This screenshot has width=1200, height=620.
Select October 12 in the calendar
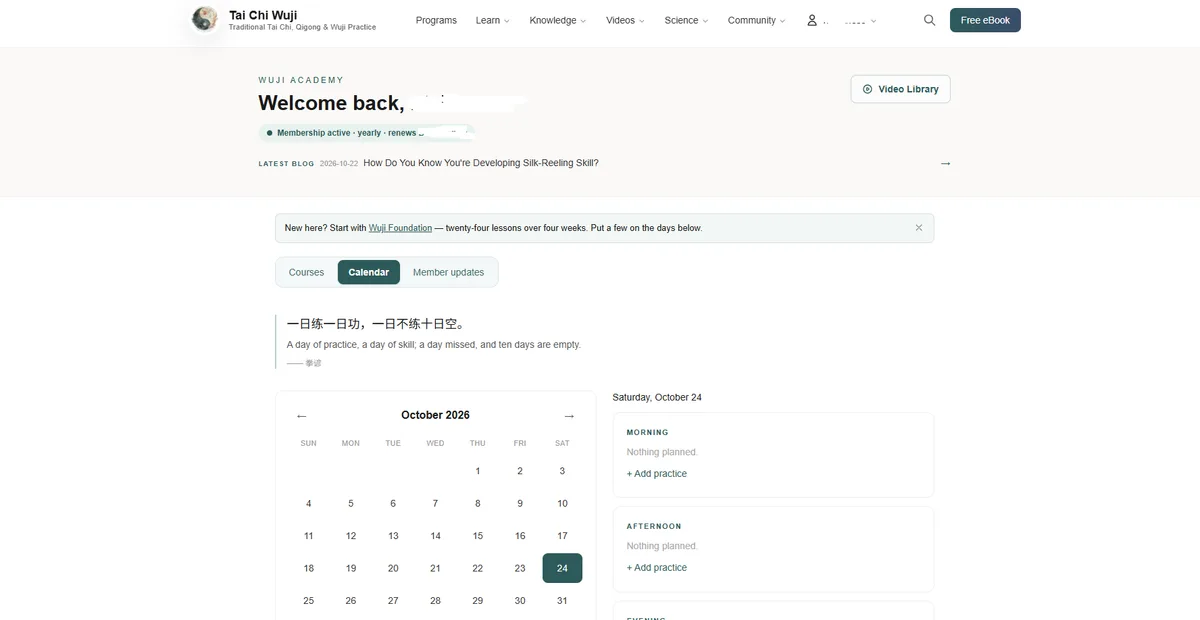[351, 536]
